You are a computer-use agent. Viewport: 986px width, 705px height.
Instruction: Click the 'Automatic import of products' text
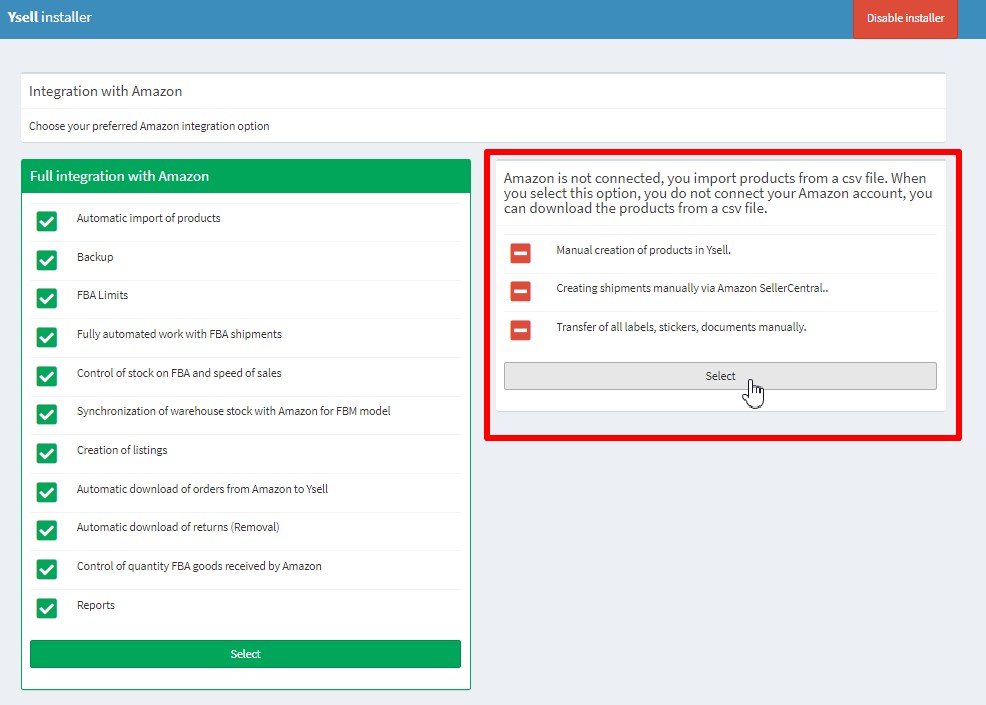coord(148,218)
